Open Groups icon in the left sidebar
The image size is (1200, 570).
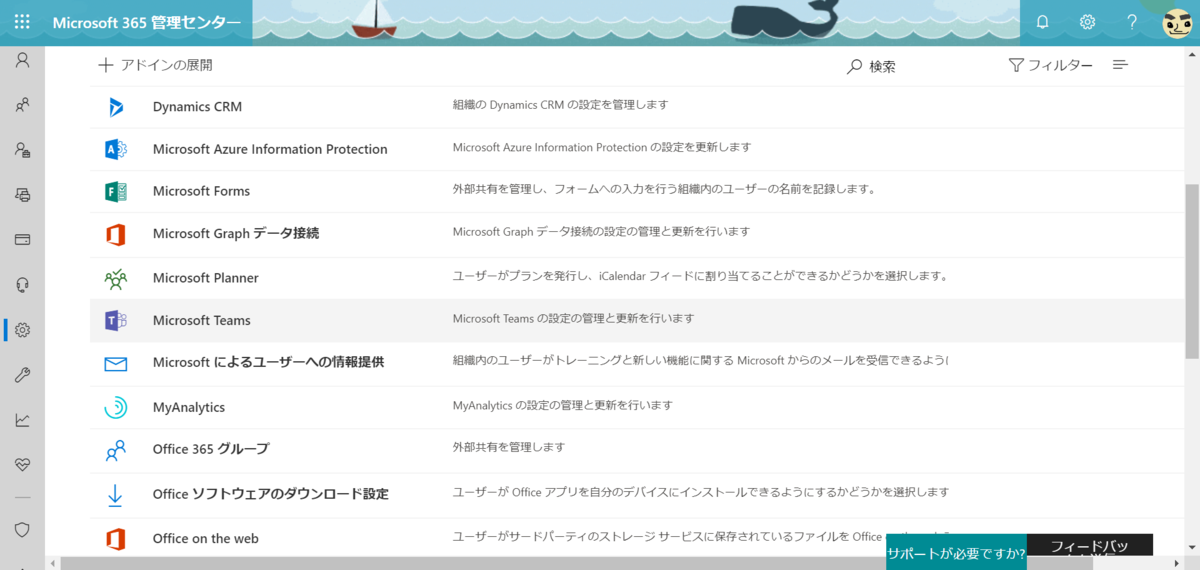(22, 103)
